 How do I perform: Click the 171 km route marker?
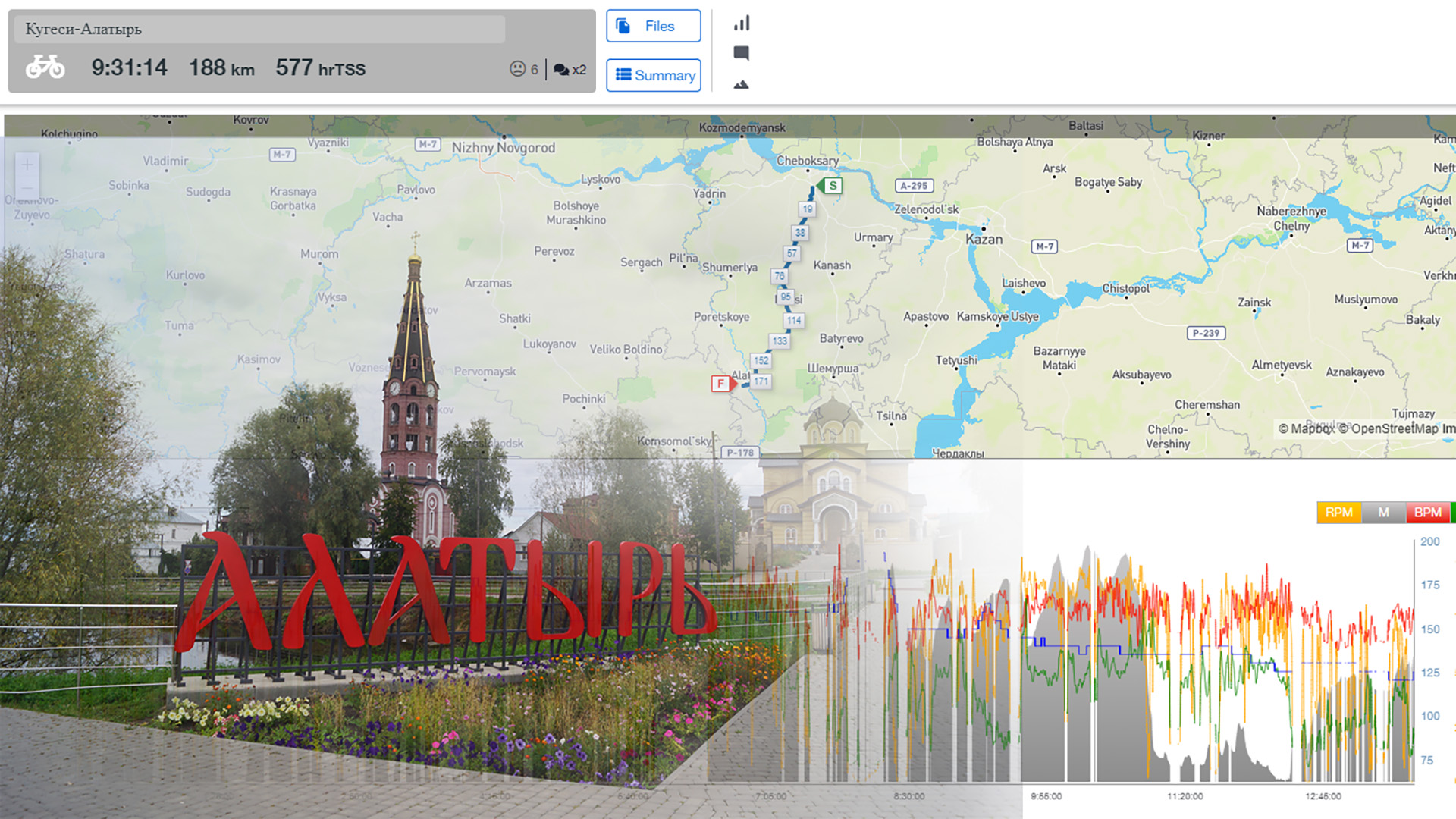tap(761, 381)
